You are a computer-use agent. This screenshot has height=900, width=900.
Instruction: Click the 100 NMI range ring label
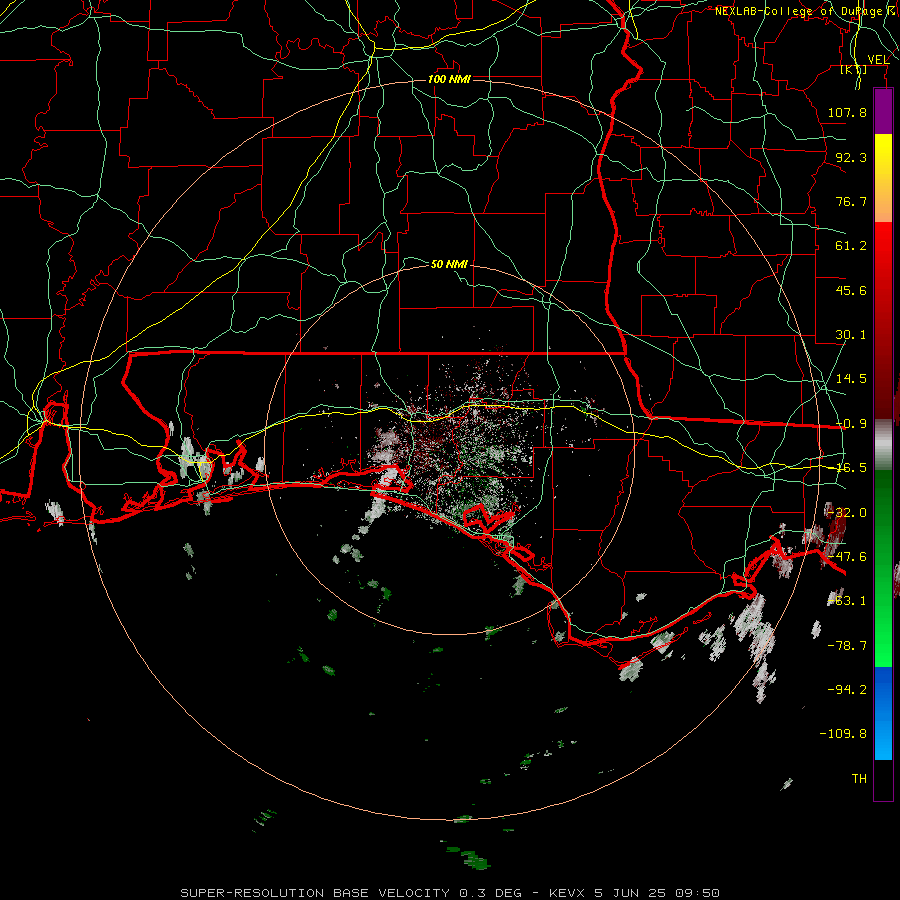(449, 79)
